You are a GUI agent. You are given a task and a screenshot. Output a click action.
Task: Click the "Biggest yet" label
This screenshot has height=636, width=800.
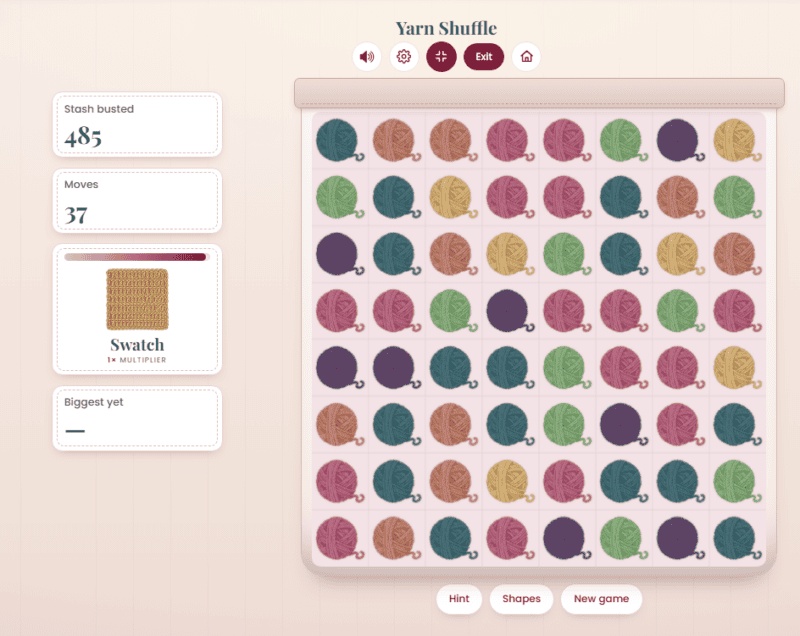point(94,402)
